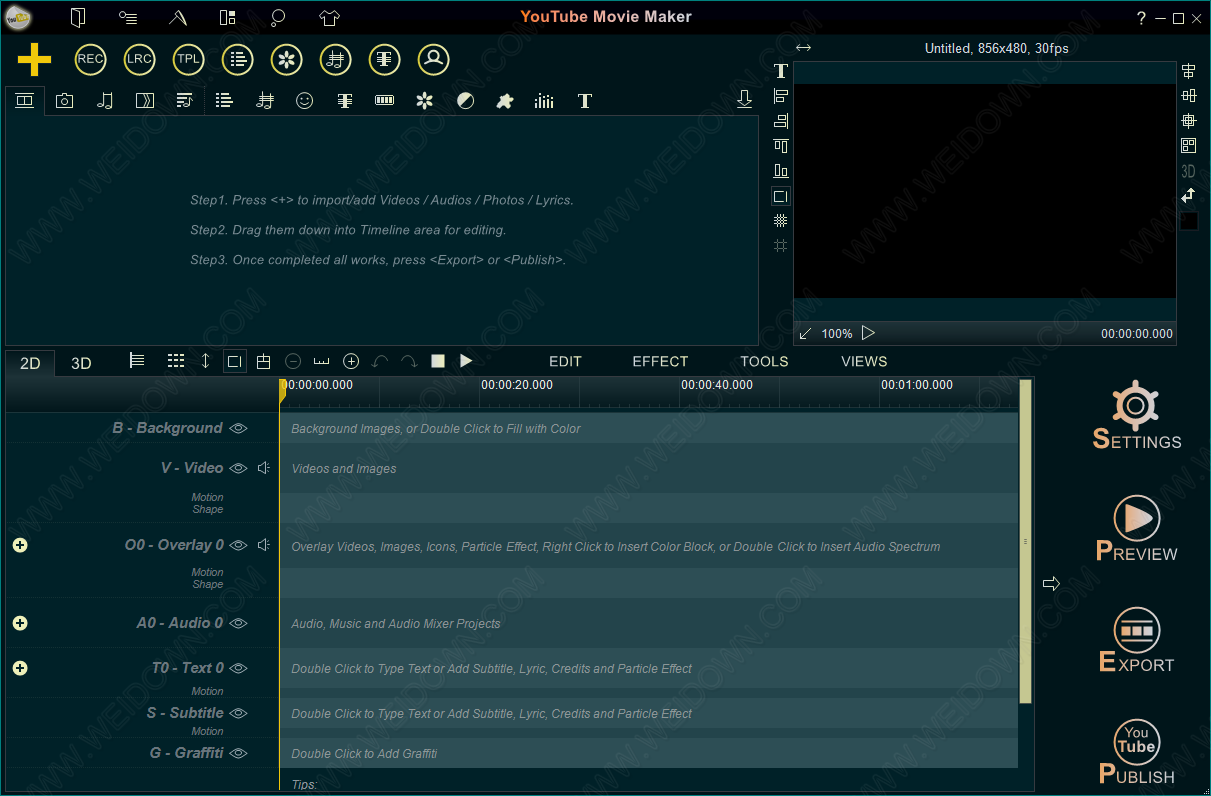Open the REC recorder
Viewport: 1211px width, 796px height.
(90, 59)
